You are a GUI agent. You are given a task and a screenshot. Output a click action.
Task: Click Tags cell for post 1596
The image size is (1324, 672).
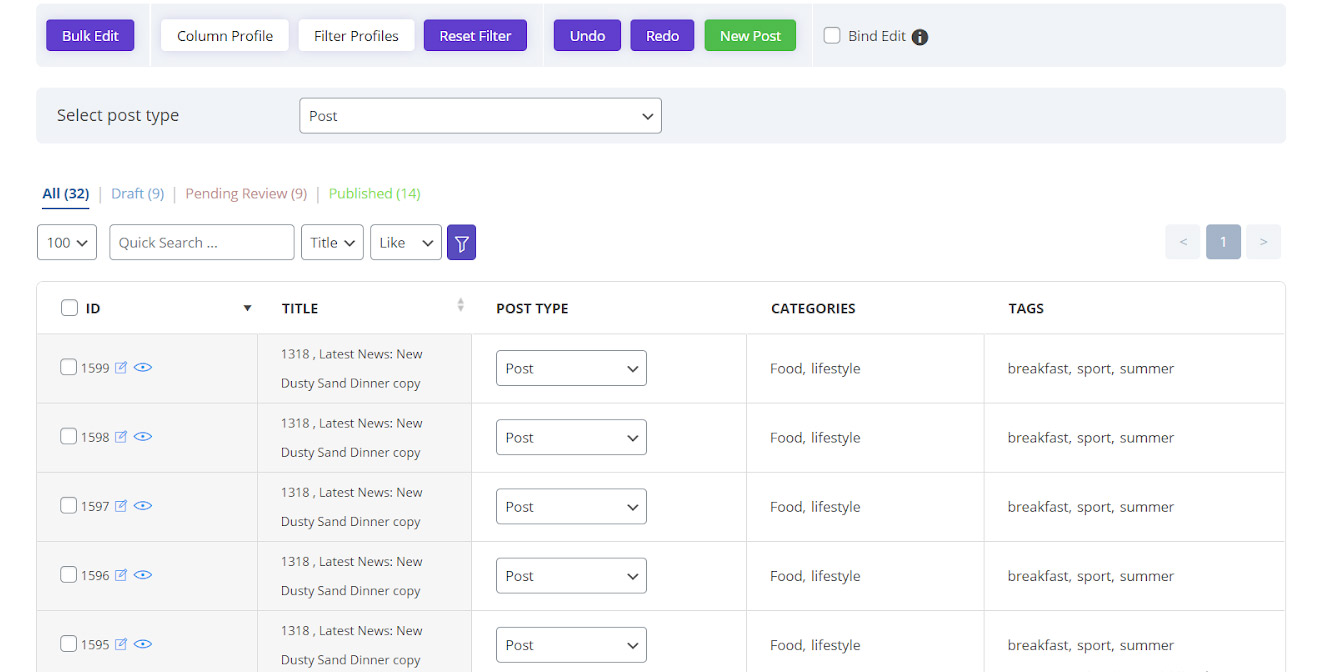pos(1134,576)
